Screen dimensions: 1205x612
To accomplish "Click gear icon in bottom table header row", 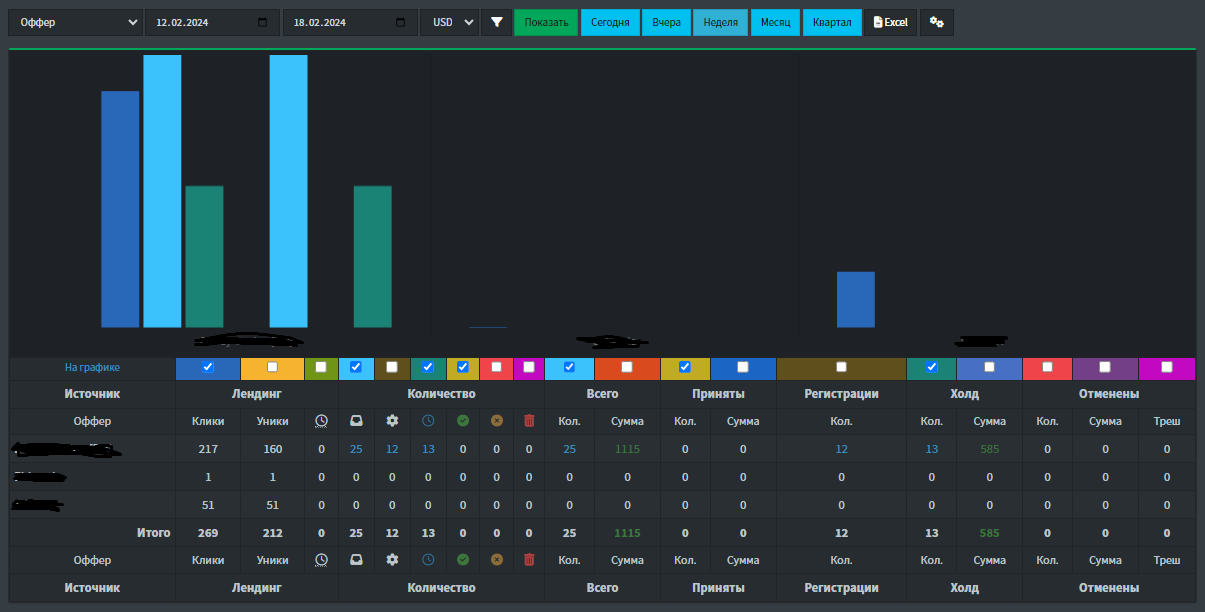I will (392, 560).
